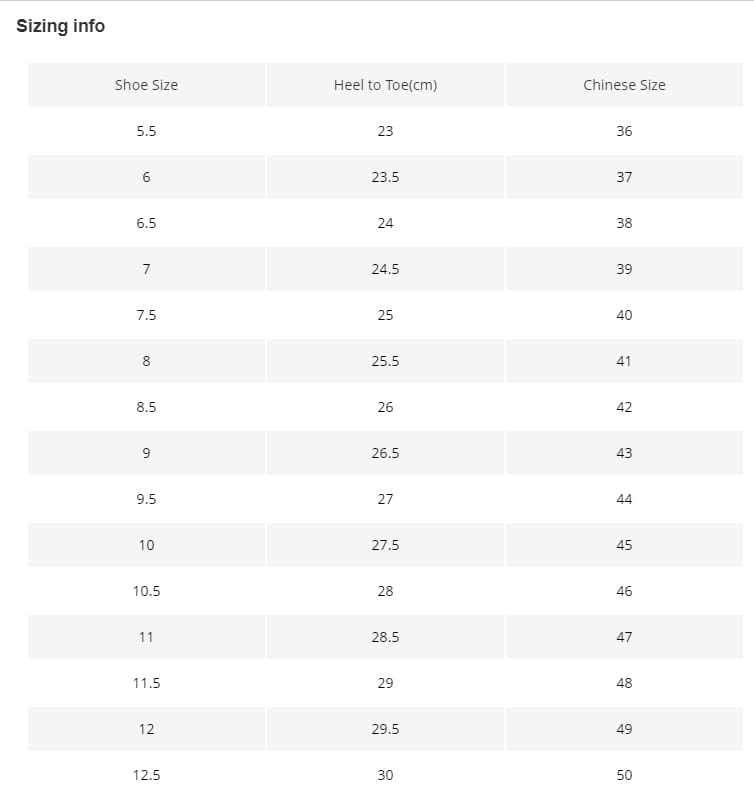This screenshot has height=798, width=754.
Task: Click shoe size 11.5 cell
Action: pyautogui.click(x=147, y=683)
